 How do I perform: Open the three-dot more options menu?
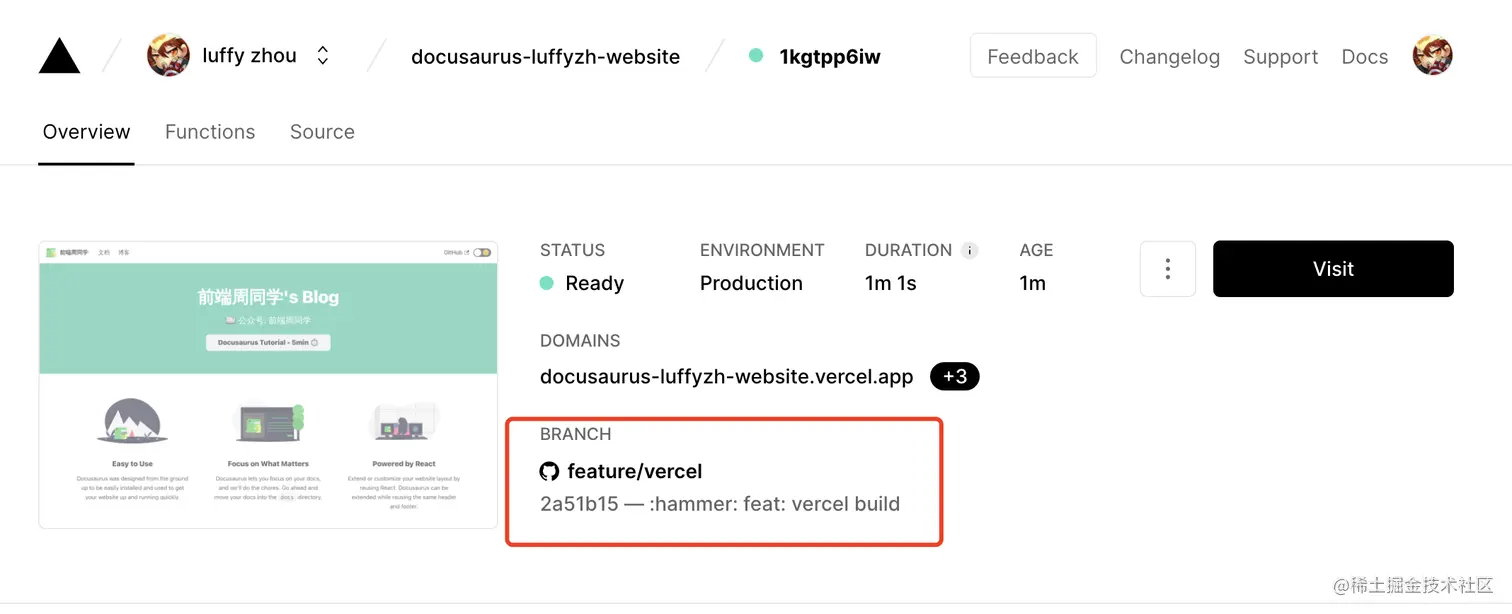1167,269
